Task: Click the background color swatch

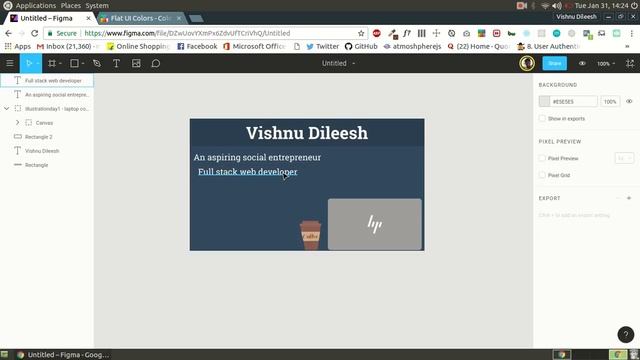Action: [x=544, y=101]
